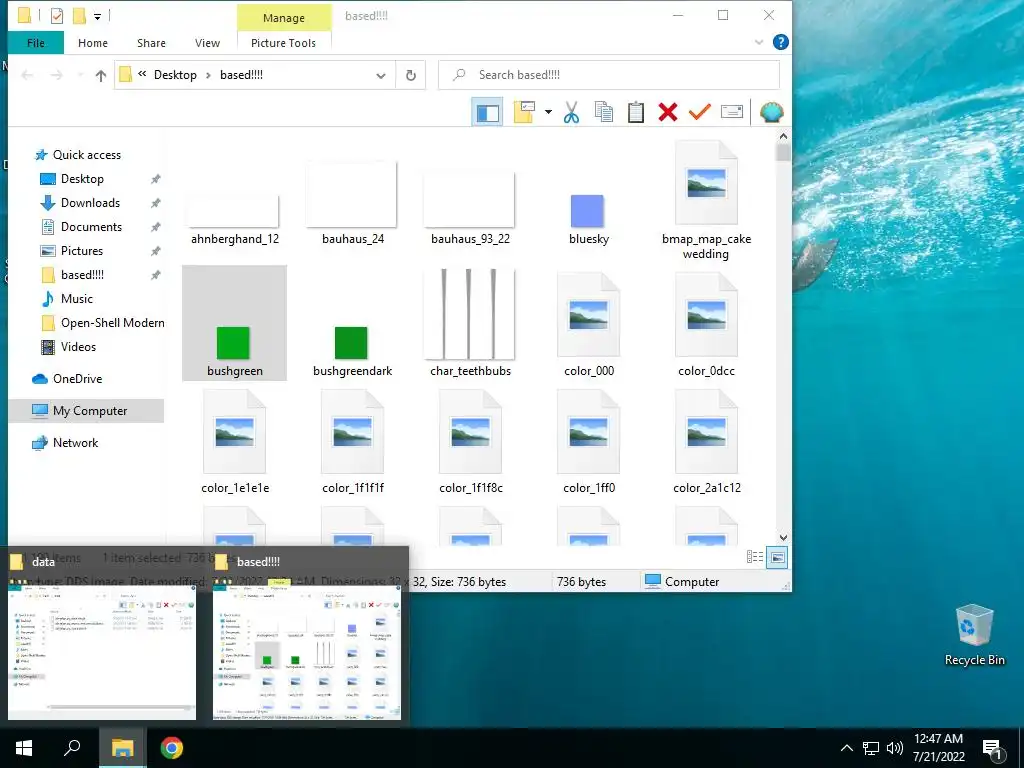Open Videos in the navigation pane
This screenshot has width=1024, height=768.
pyautogui.click(x=78, y=347)
